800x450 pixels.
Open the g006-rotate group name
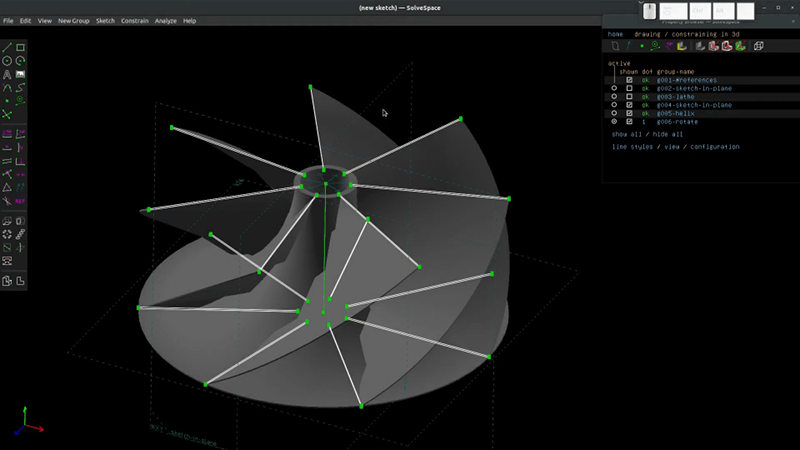(x=676, y=121)
